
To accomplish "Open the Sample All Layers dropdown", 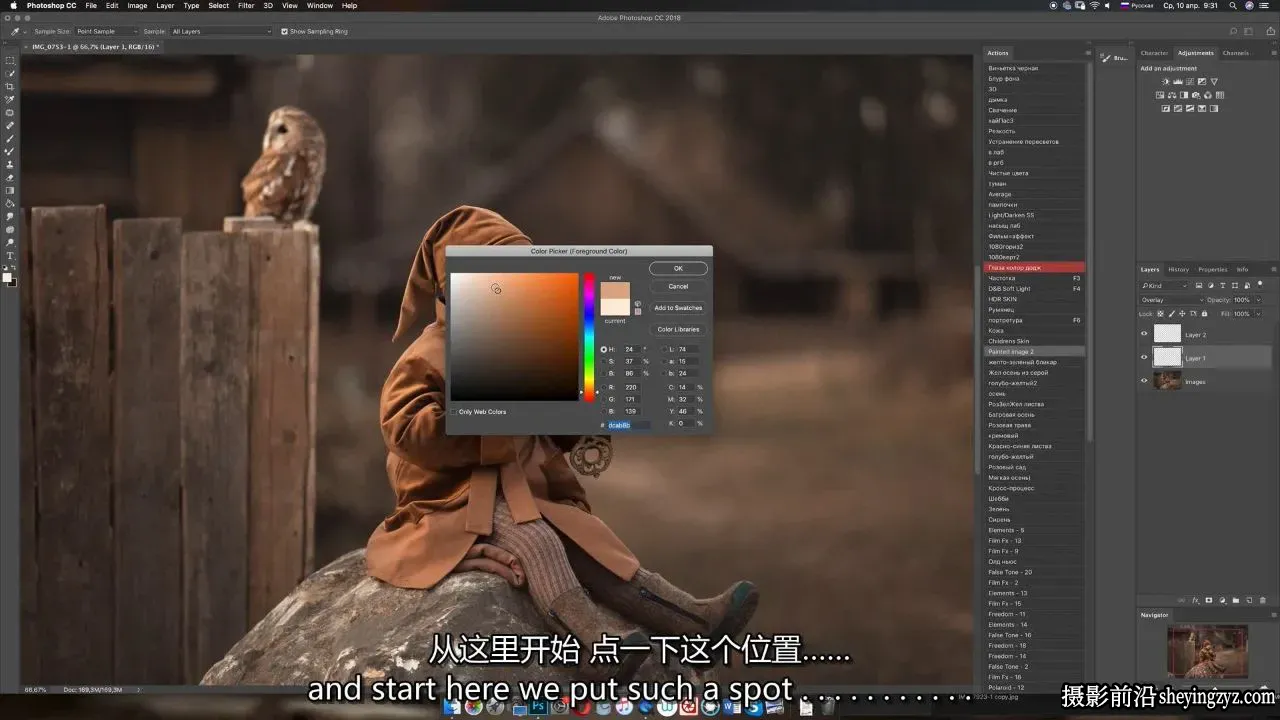I will point(221,31).
